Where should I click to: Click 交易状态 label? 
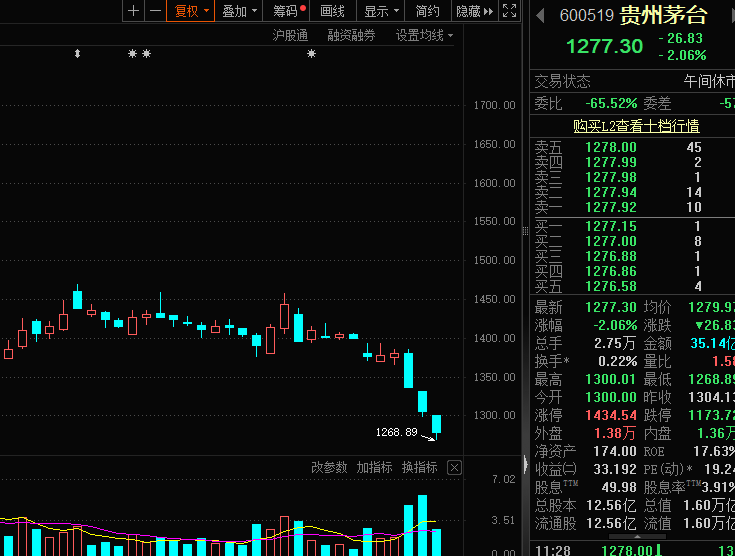562,82
